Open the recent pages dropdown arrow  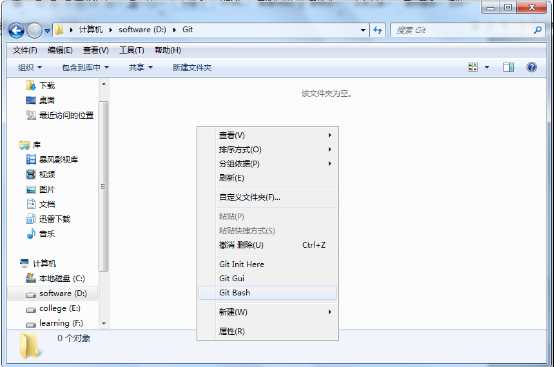tap(47, 31)
